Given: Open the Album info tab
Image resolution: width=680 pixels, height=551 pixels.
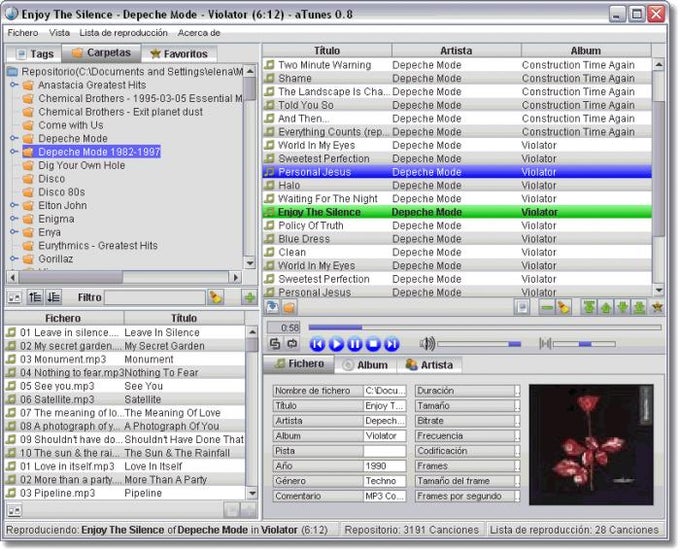Looking at the screenshot, I should (366, 365).
